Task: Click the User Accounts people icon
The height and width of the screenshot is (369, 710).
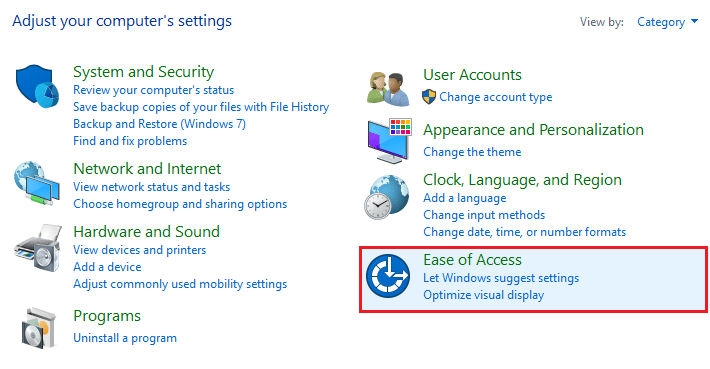Action: [x=388, y=89]
